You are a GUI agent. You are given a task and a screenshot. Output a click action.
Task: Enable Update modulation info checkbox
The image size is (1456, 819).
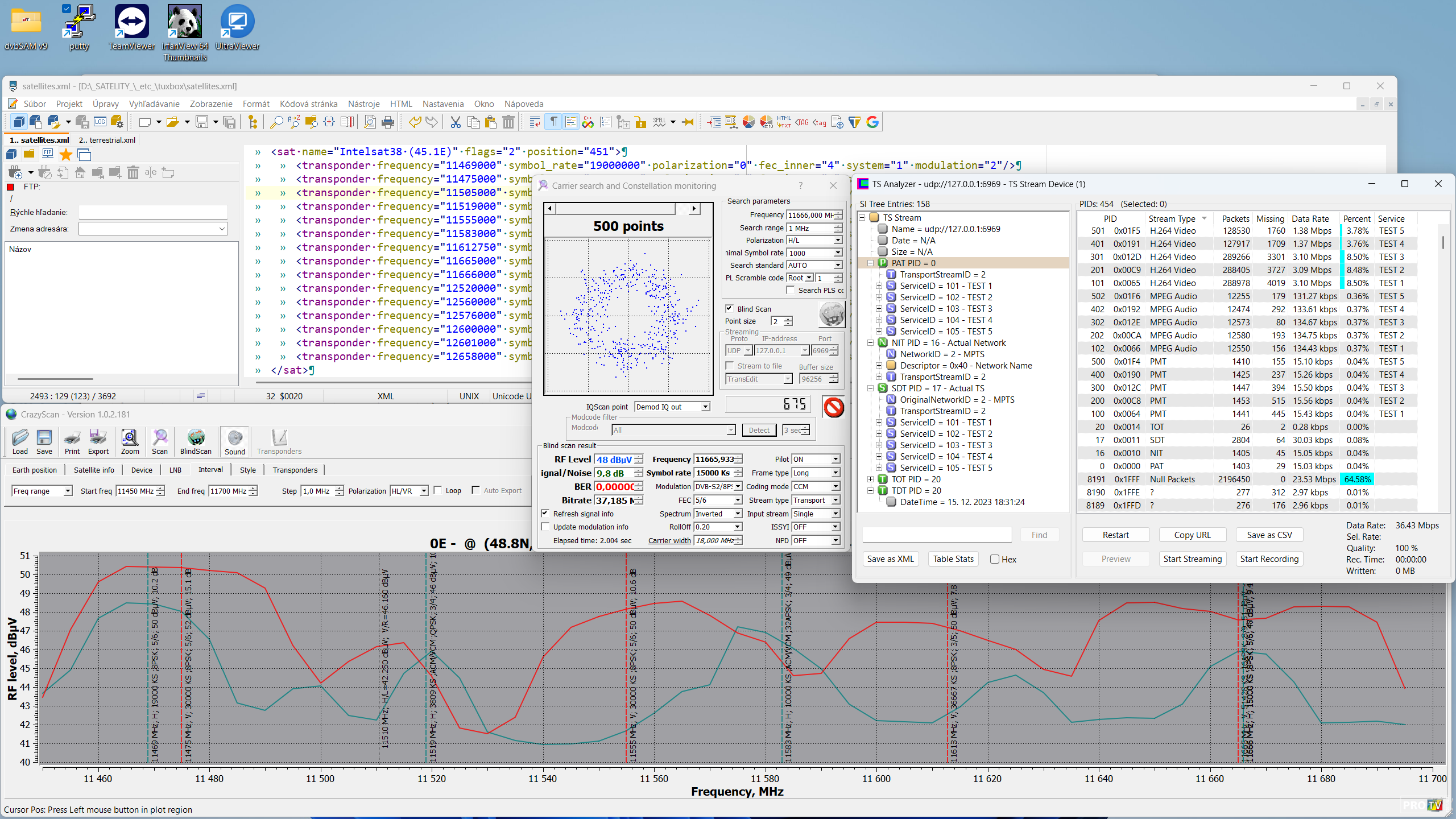coord(545,527)
